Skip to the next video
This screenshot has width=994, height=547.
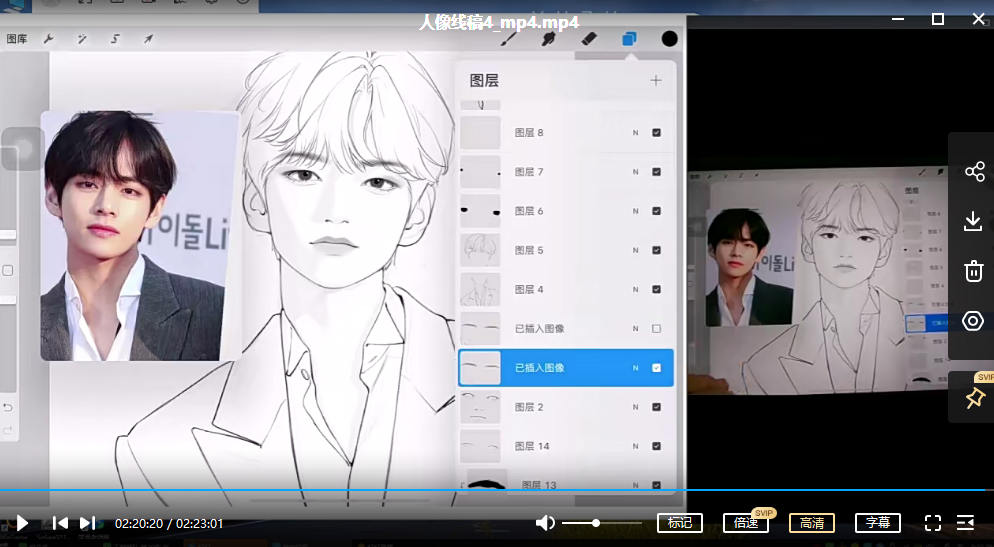pos(88,523)
